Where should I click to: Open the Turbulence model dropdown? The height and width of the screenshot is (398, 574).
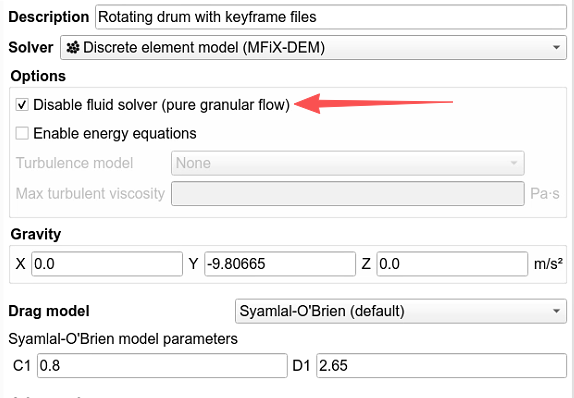tap(347, 163)
